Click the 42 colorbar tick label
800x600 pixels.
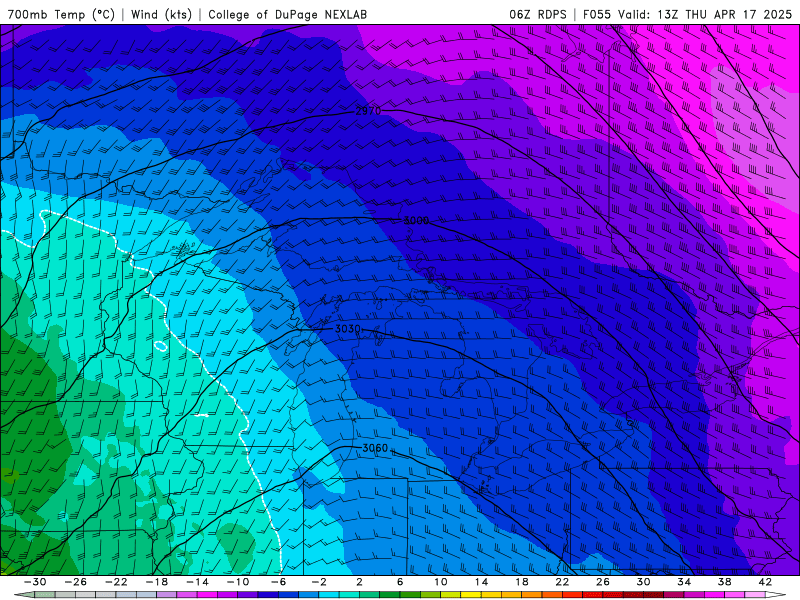[765, 582]
